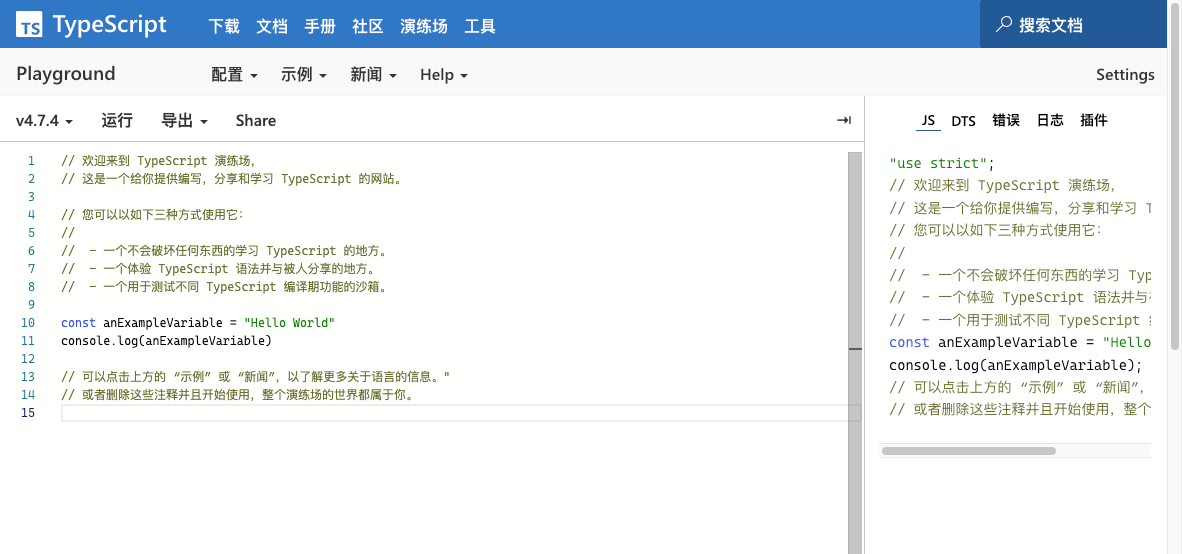
Task: Switch to the 插件 plugins tab
Action: pos(1094,121)
